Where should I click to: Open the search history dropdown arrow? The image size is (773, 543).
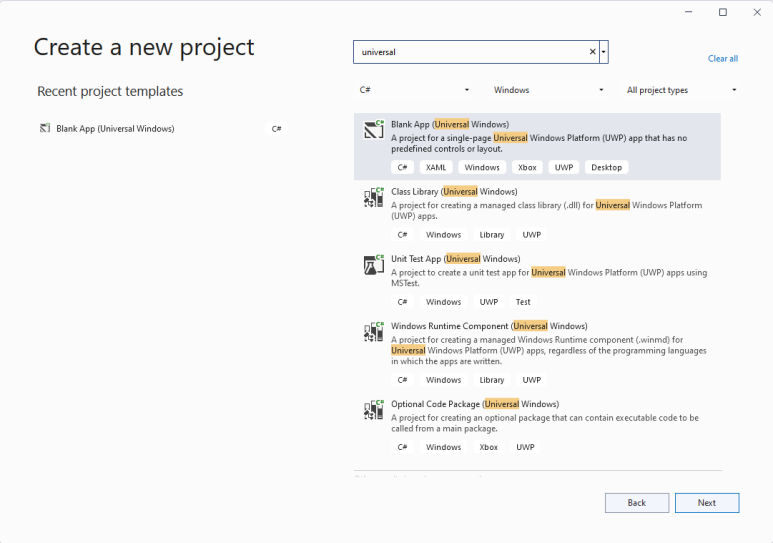pos(603,52)
